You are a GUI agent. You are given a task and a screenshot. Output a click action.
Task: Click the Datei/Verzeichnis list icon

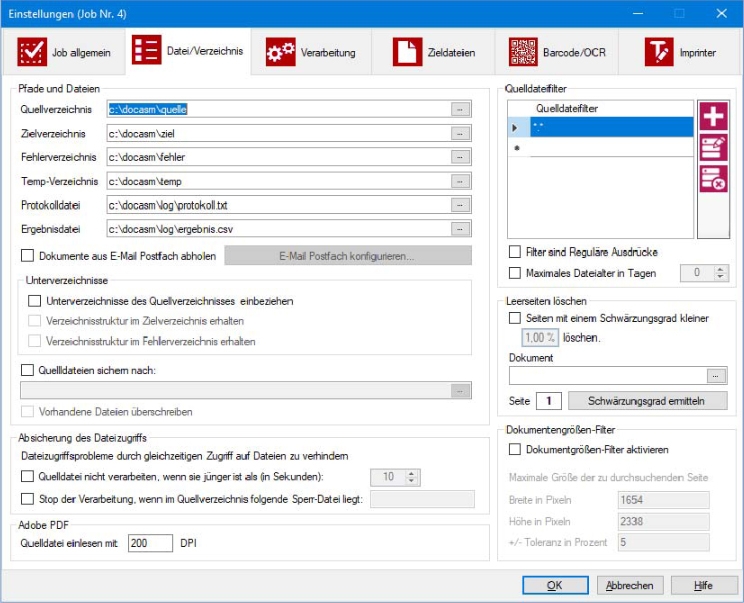(x=146, y=50)
